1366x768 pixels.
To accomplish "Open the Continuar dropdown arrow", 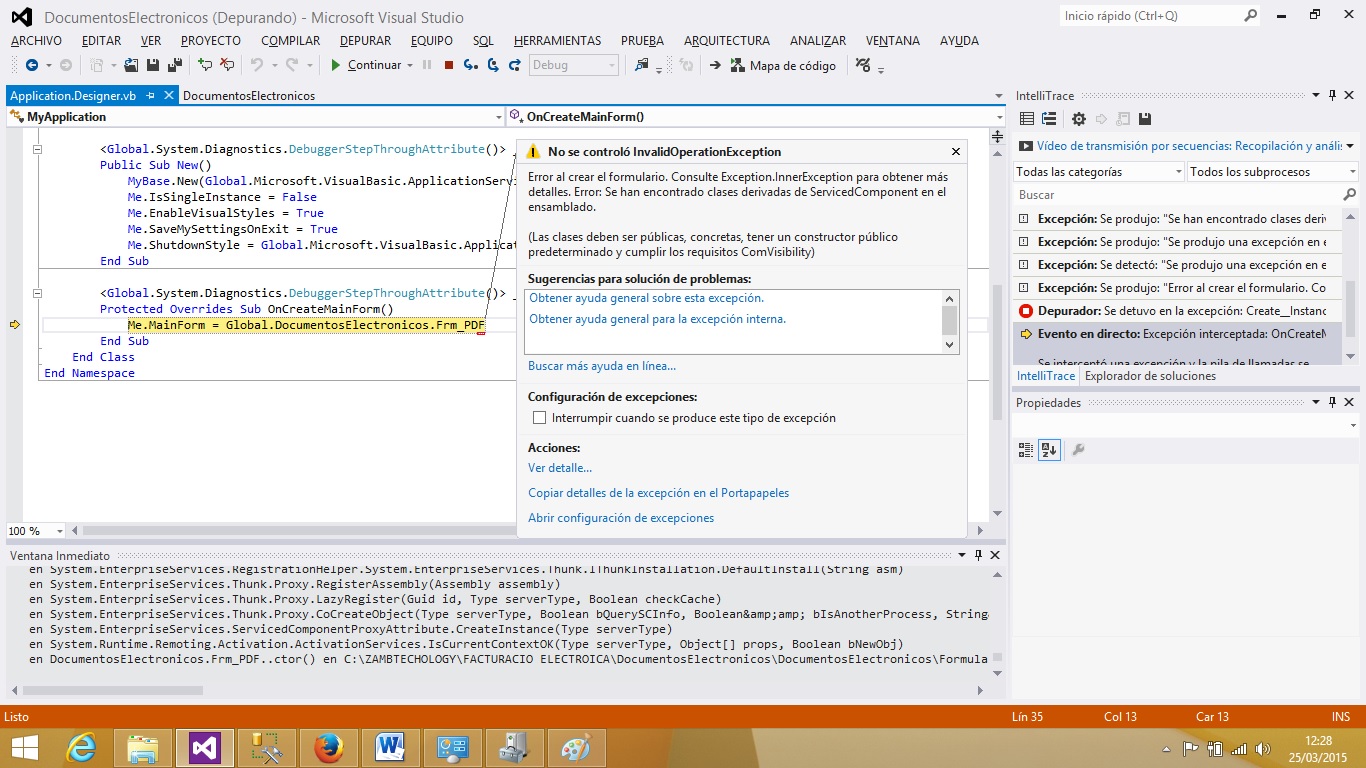I will 409,65.
